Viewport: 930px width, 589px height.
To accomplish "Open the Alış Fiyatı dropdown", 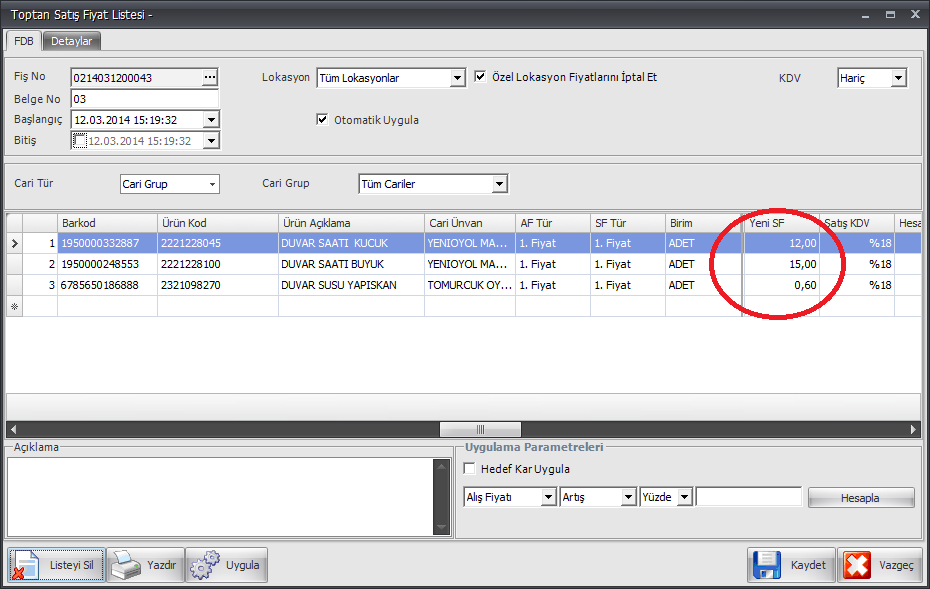I will pyautogui.click(x=549, y=497).
